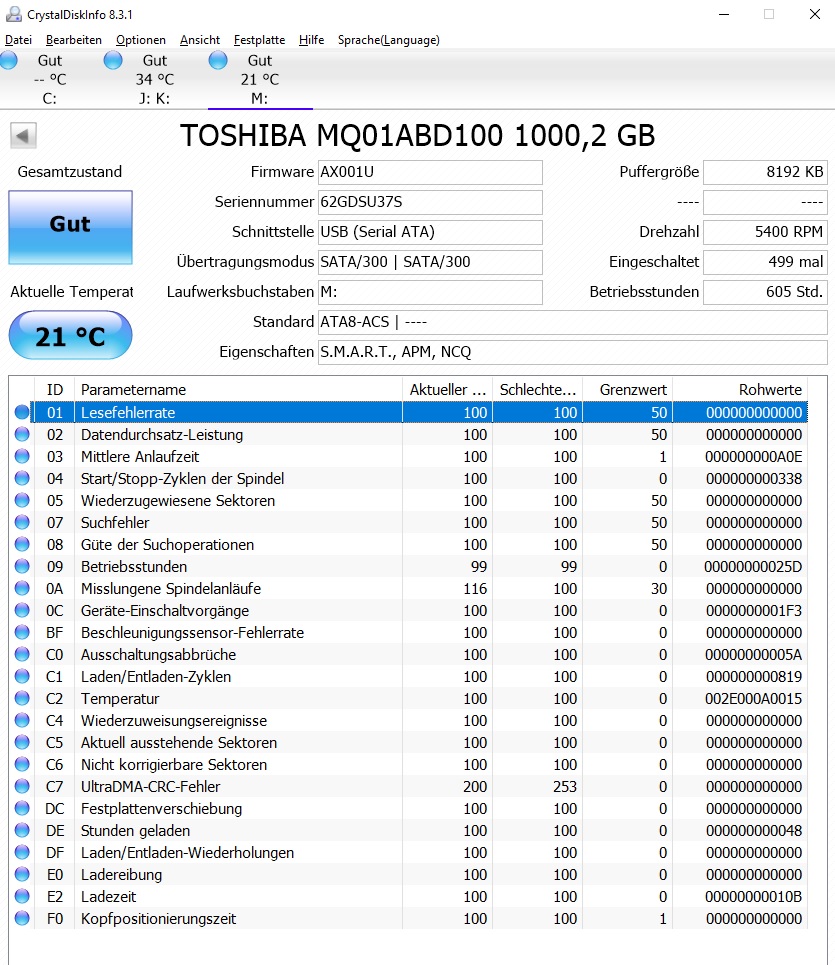Click the blue status orb for drive J: K:

pos(113,60)
